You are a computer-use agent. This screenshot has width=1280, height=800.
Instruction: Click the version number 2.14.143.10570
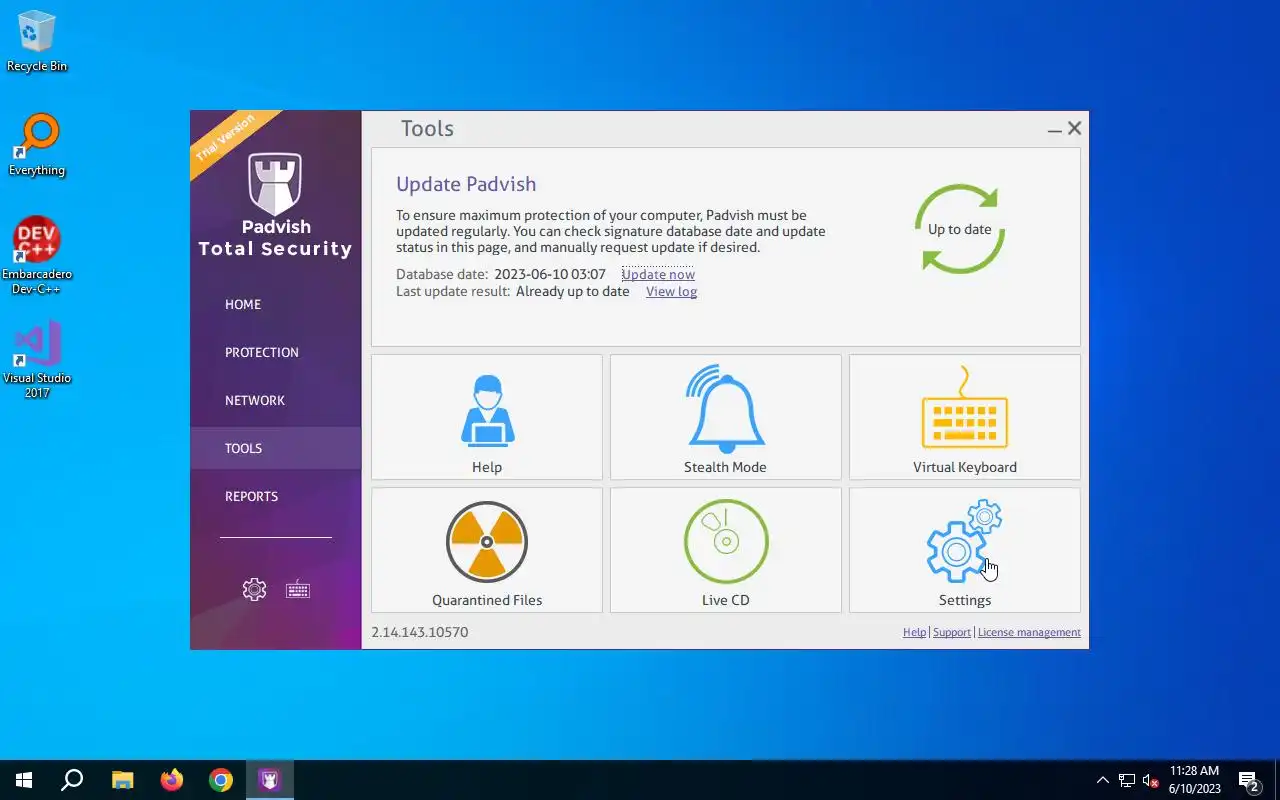(x=420, y=632)
